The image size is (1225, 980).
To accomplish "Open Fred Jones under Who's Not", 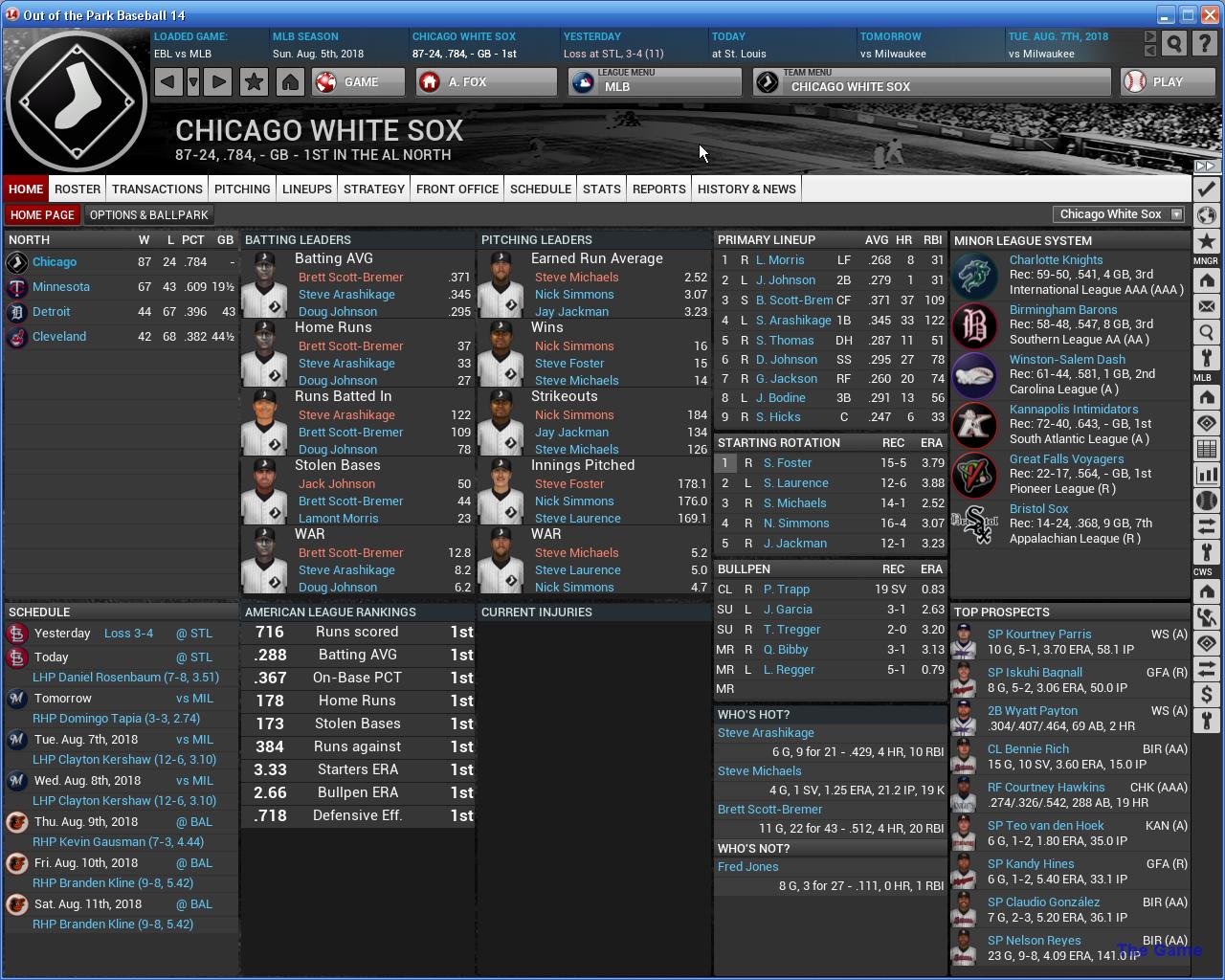I will pos(748,867).
